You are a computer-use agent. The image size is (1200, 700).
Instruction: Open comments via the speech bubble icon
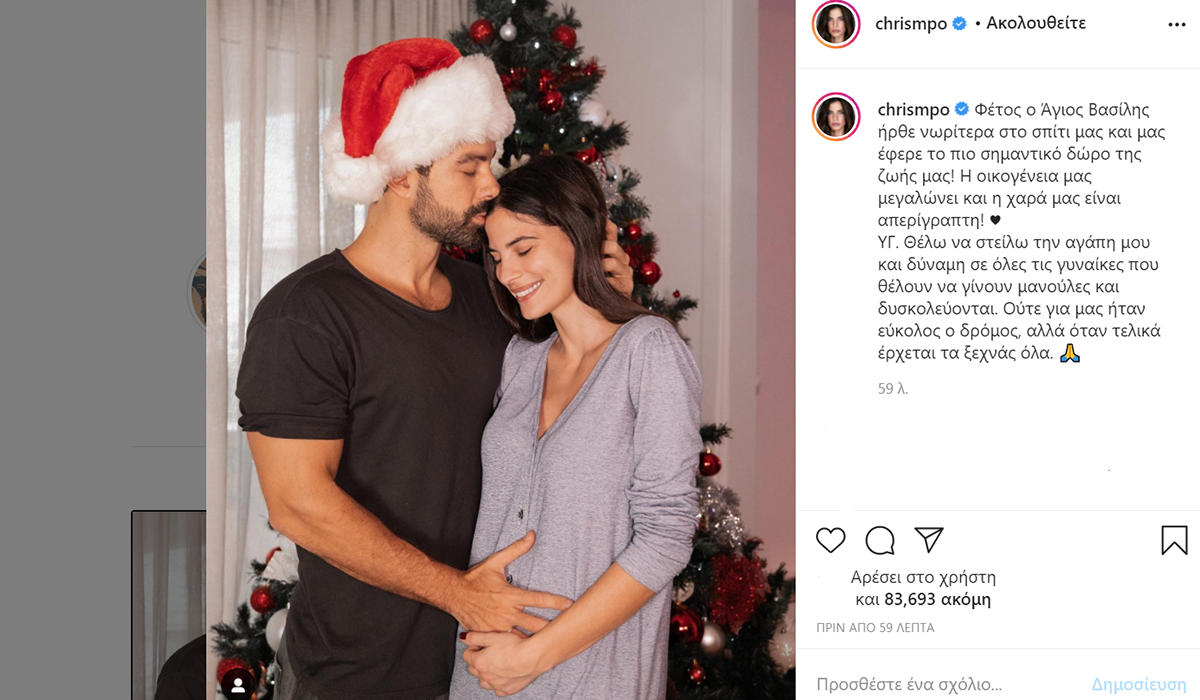tap(880, 540)
